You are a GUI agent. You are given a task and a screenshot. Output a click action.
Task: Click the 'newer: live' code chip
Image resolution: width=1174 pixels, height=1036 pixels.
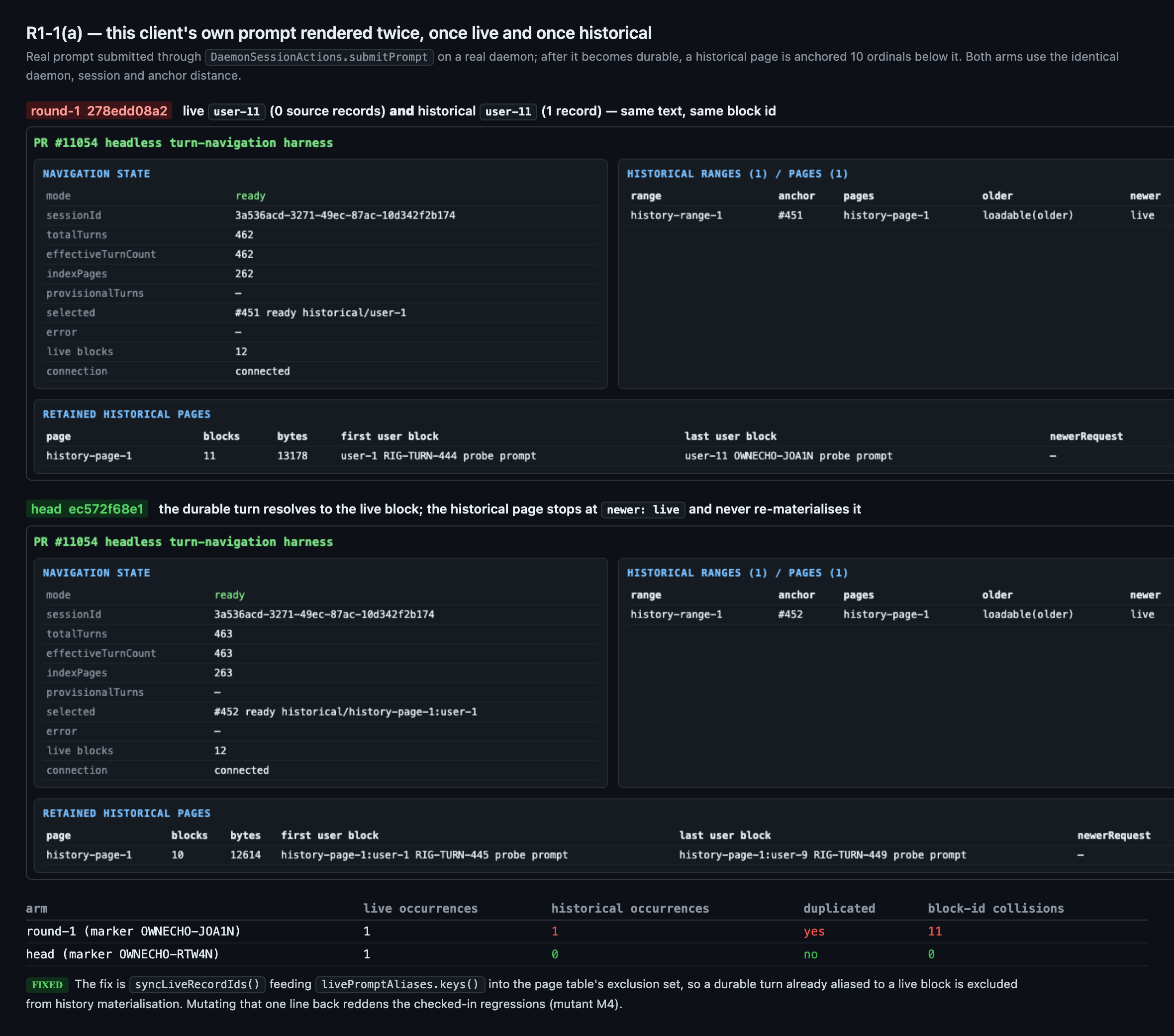coord(643,510)
